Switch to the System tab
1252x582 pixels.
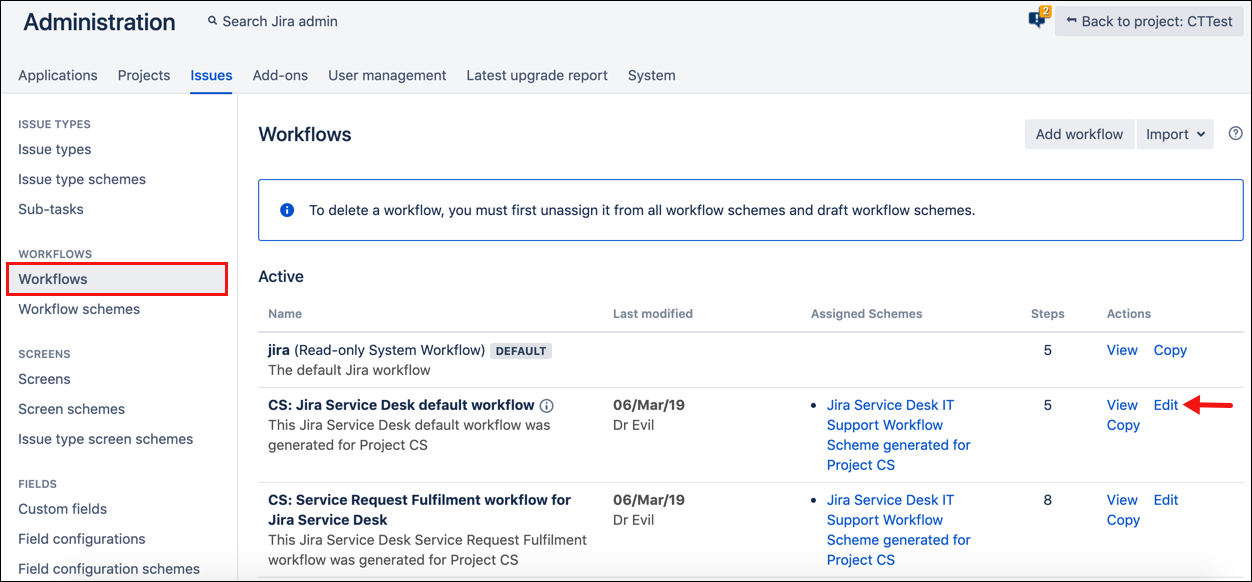tap(652, 75)
